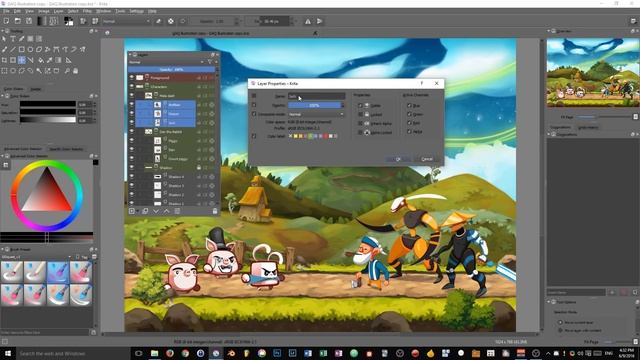Select the Pan hand tool
Image resolution: width=640 pixels, height=360 pixels.
click(76, 71)
